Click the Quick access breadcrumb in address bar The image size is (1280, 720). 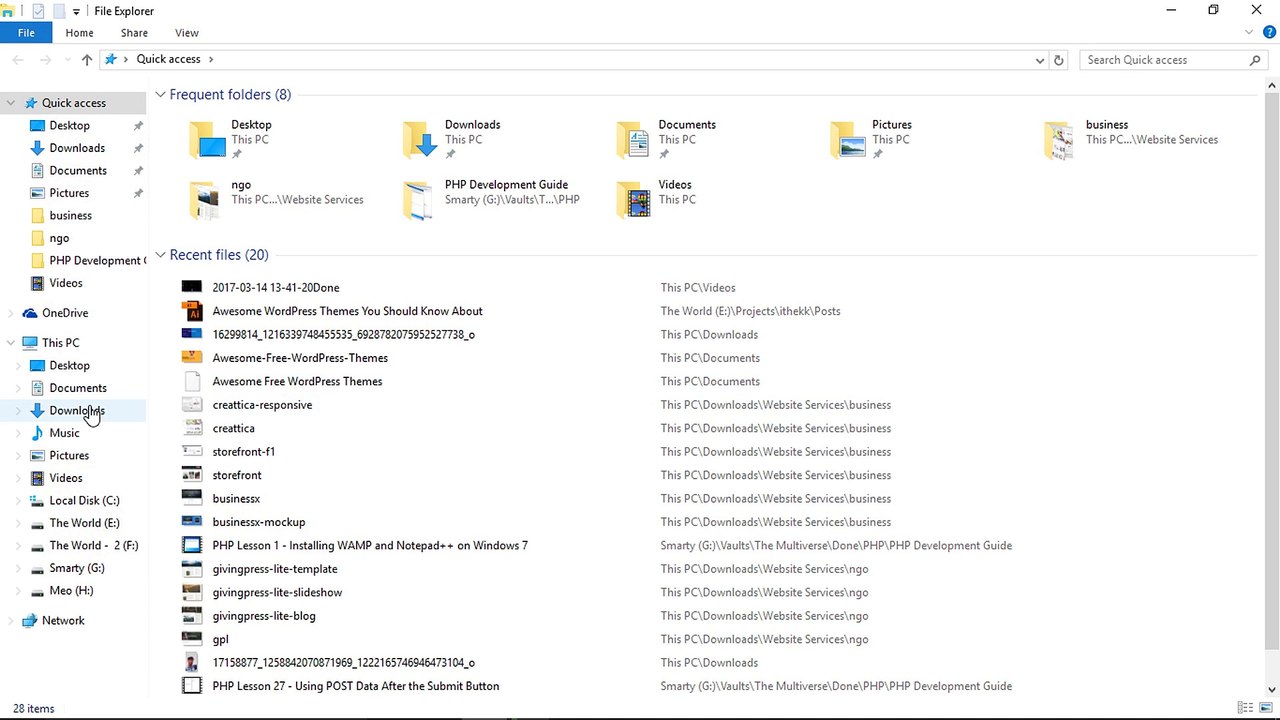point(169,59)
